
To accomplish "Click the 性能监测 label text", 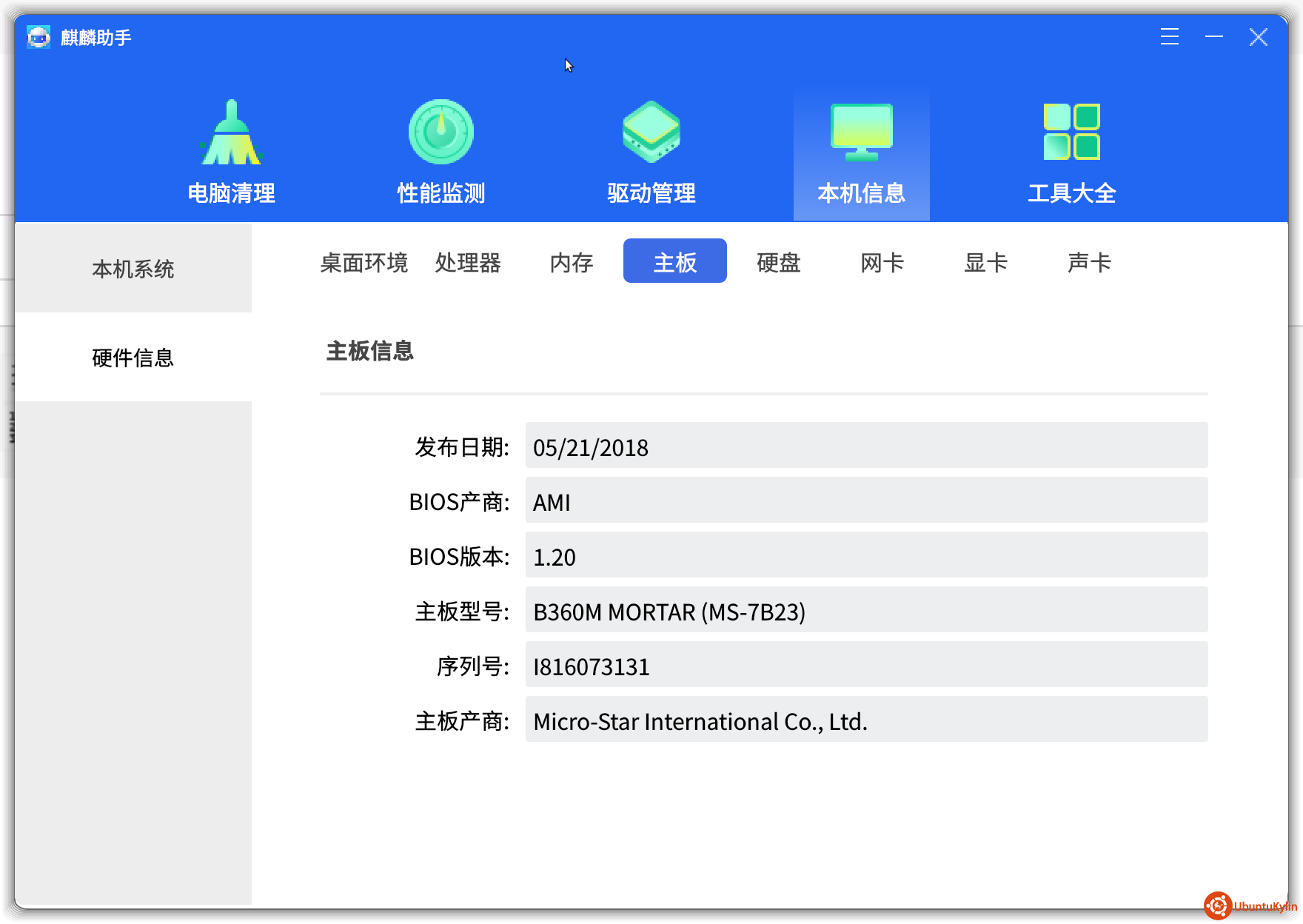I will (x=441, y=193).
